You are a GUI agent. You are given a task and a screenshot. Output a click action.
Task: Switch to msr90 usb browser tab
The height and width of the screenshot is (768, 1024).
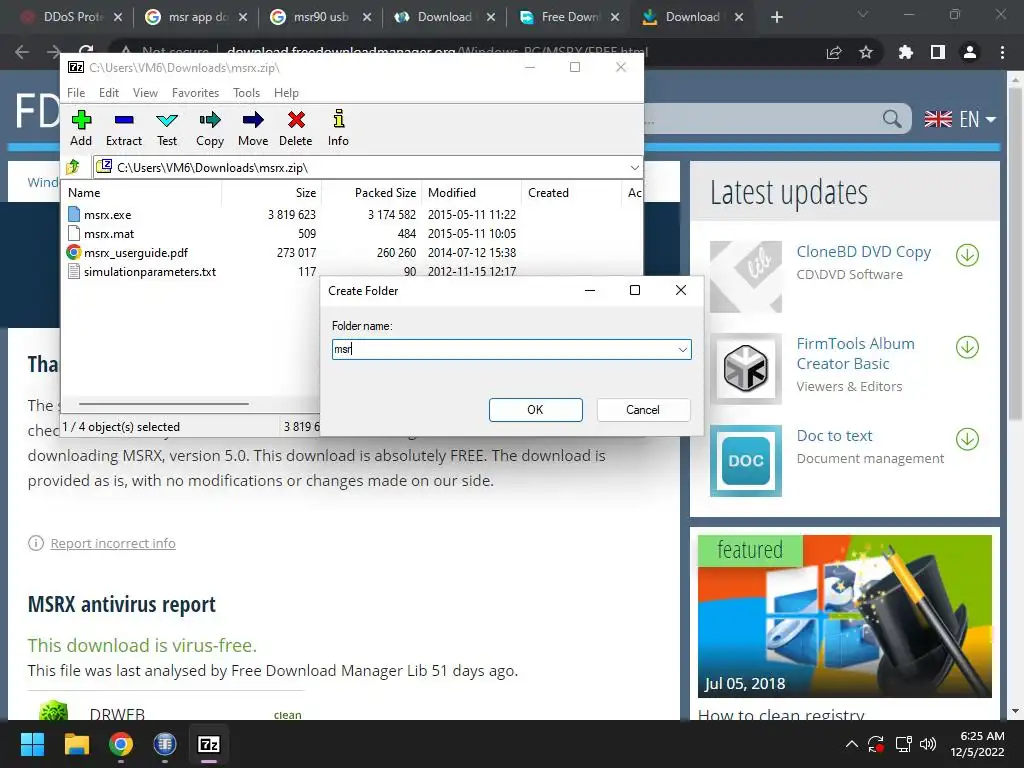pos(320,17)
